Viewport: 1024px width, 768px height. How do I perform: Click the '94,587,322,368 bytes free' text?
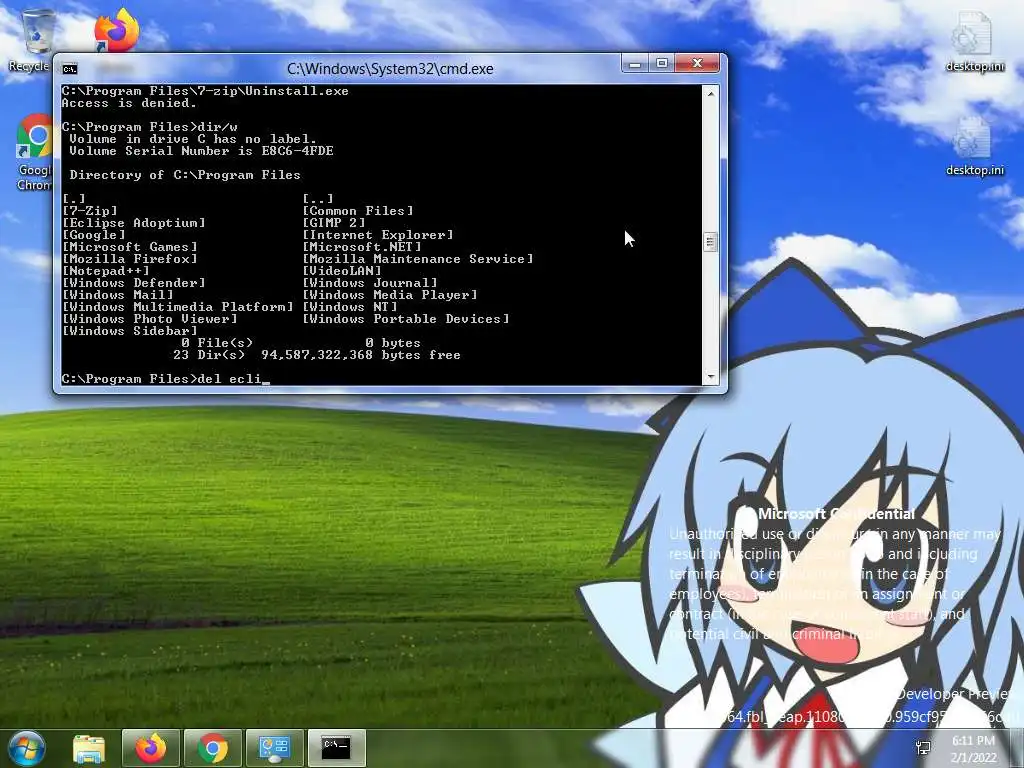(x=361, y=355)
